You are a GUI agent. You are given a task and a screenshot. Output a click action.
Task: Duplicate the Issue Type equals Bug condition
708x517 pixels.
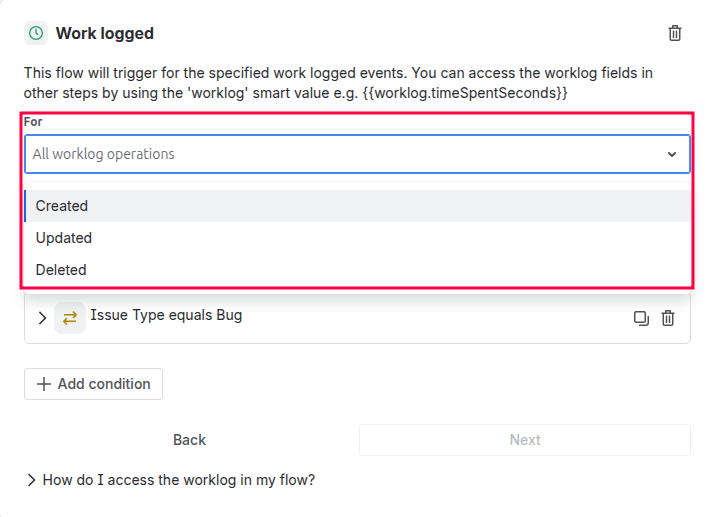641,318
